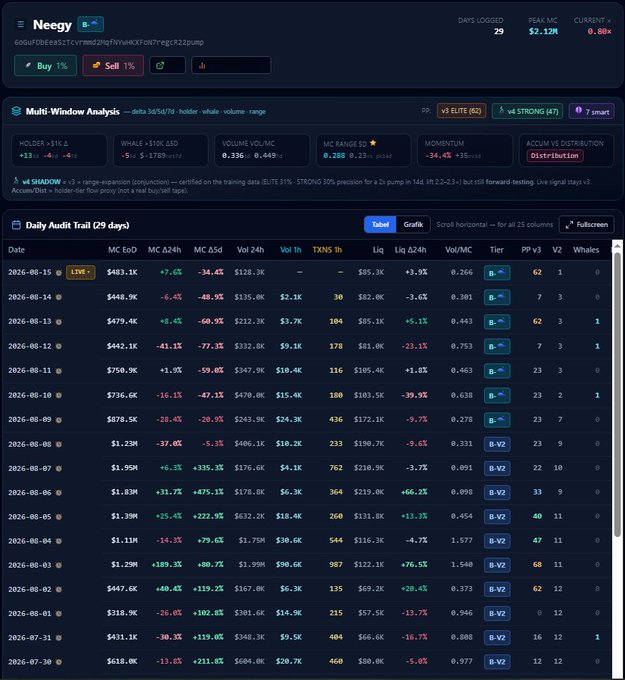Click the B- tier badge in 2026-08-15 row
Viewport: 625px width, 680px height.
pos(497,273)
